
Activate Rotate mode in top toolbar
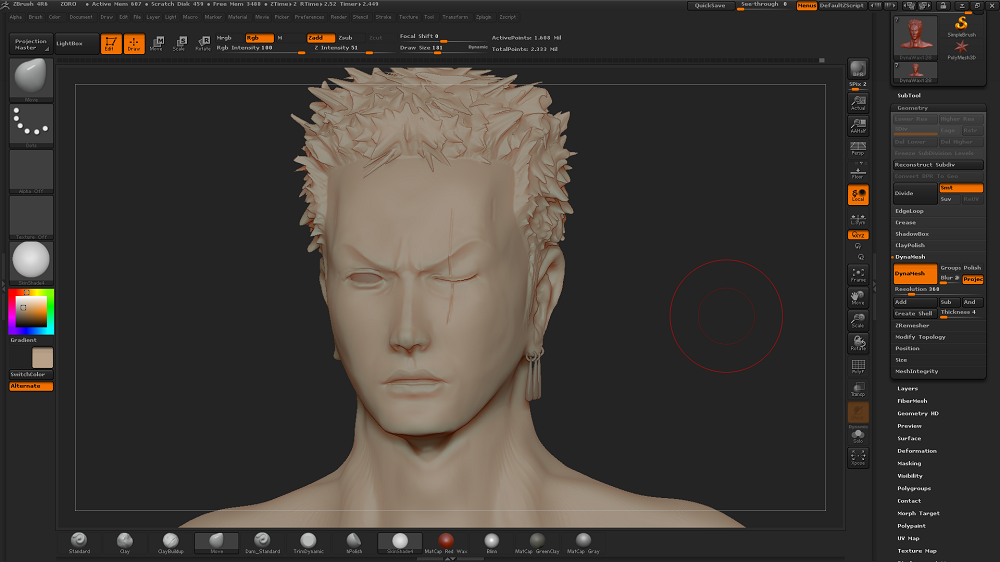[x=203, y=43]
